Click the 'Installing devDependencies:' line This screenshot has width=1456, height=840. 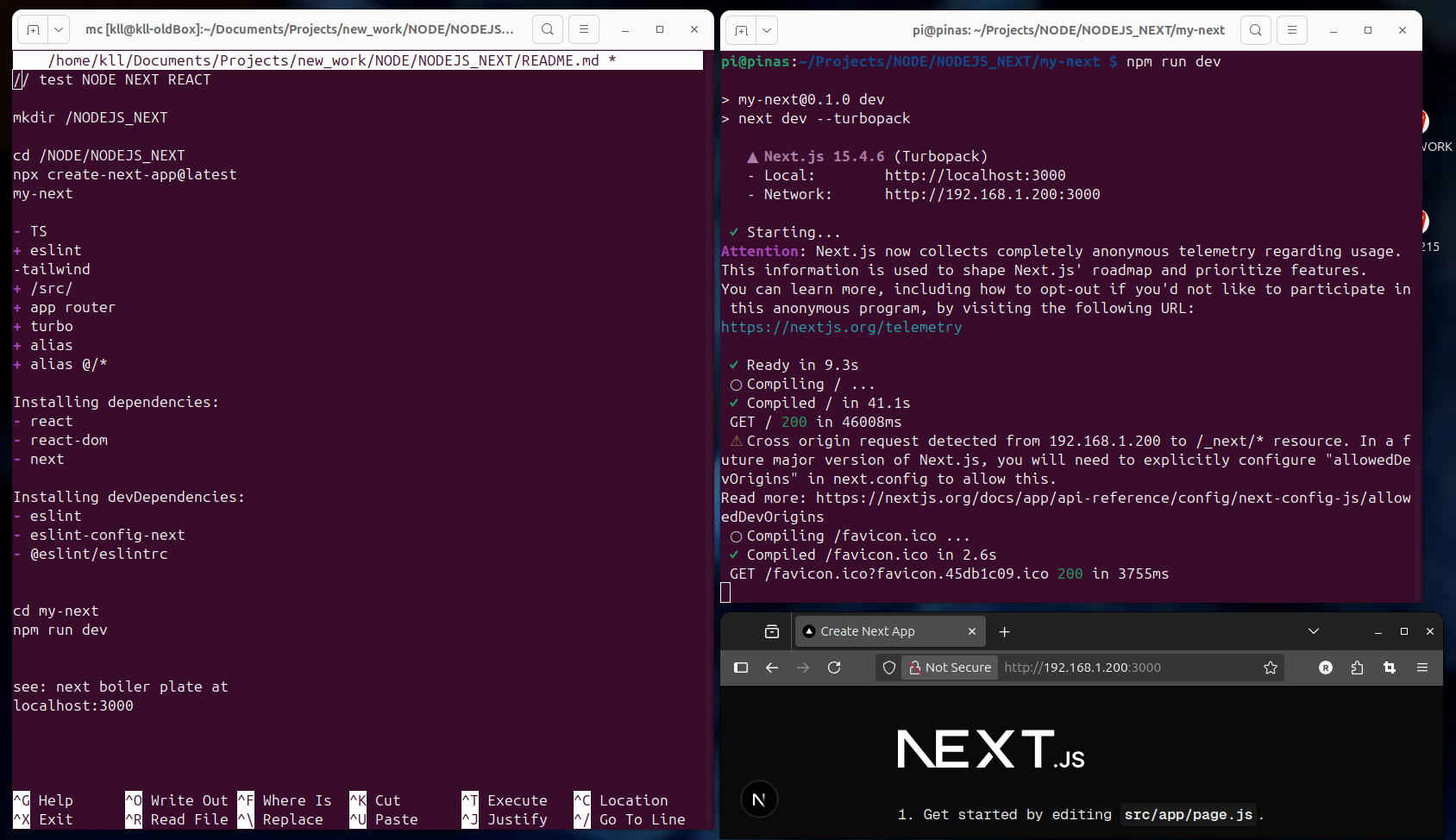129,497
